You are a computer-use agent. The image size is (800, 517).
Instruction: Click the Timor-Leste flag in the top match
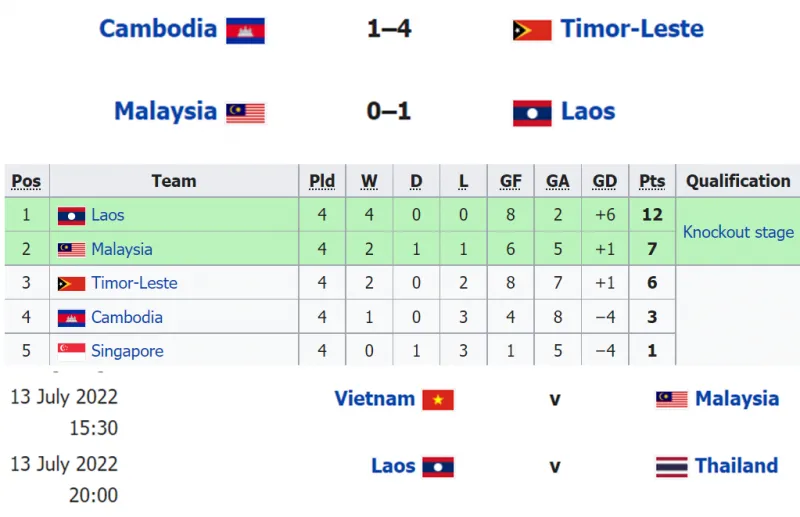click(x=532, y=30)
